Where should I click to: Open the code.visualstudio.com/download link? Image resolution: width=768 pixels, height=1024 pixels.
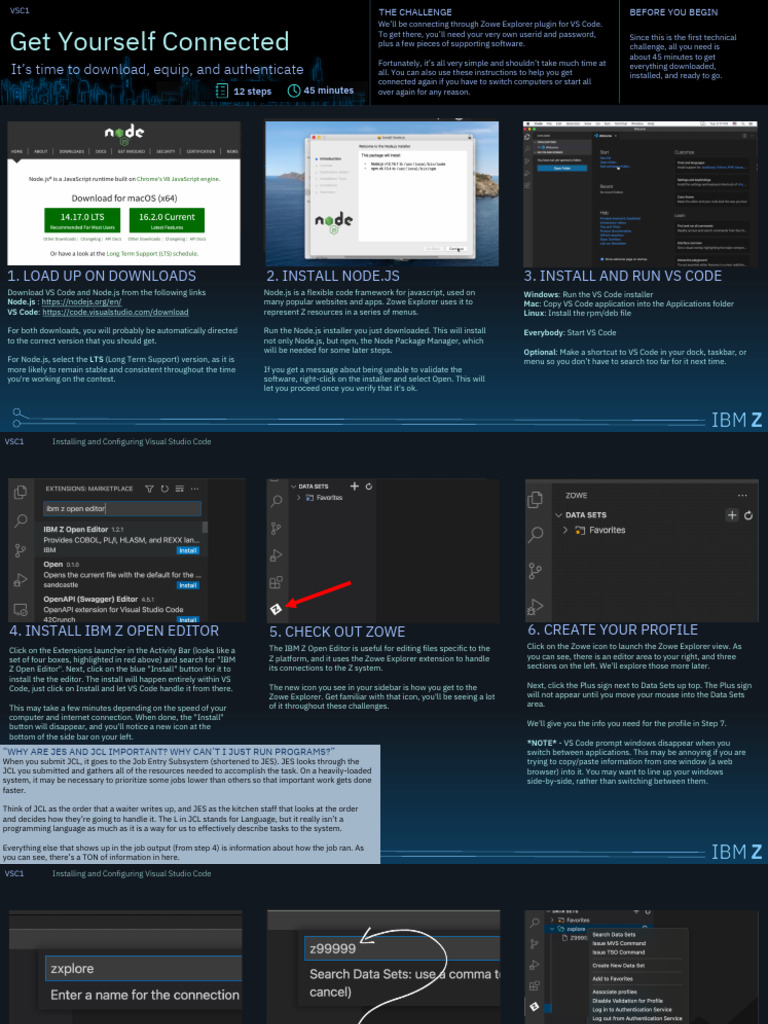coord(116,312)
